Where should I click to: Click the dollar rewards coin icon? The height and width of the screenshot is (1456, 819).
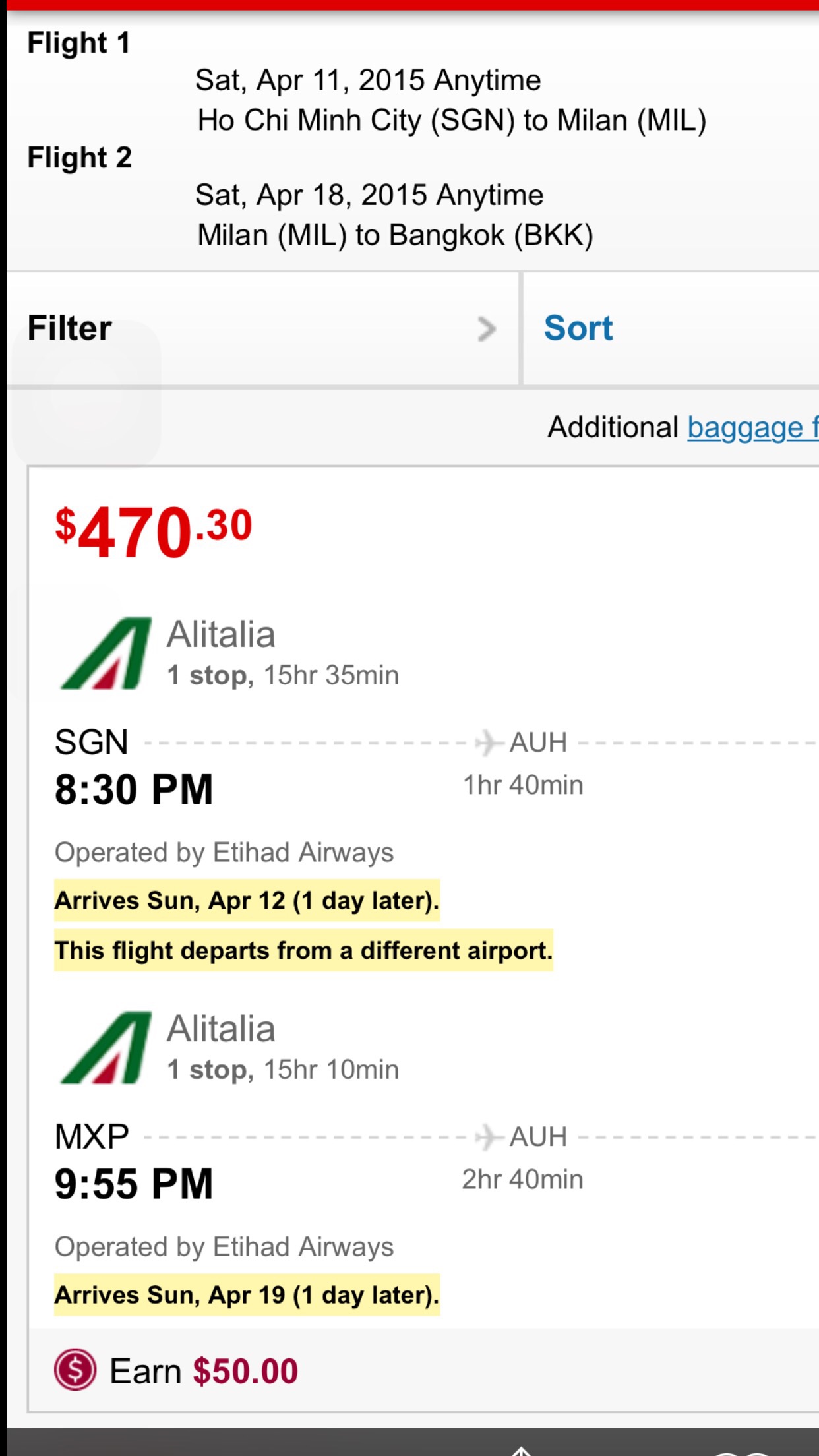75,1370
